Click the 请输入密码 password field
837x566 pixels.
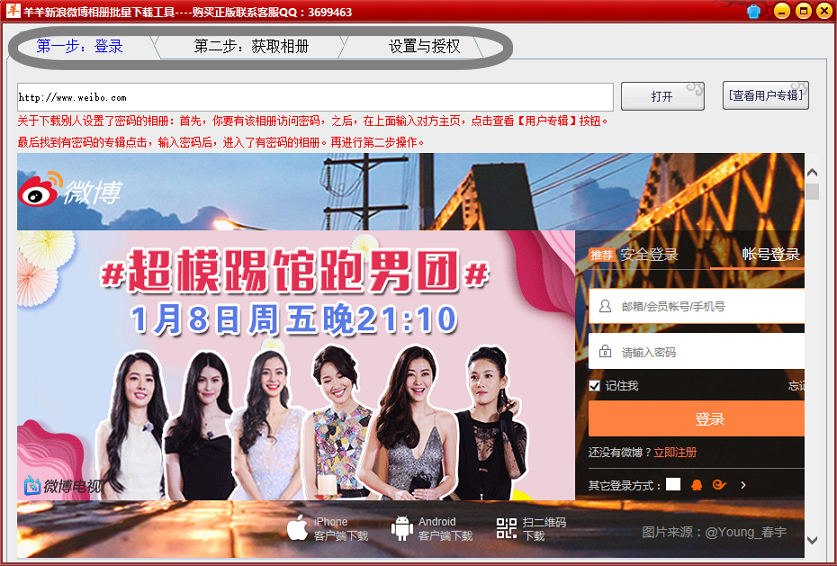[700, 352]
